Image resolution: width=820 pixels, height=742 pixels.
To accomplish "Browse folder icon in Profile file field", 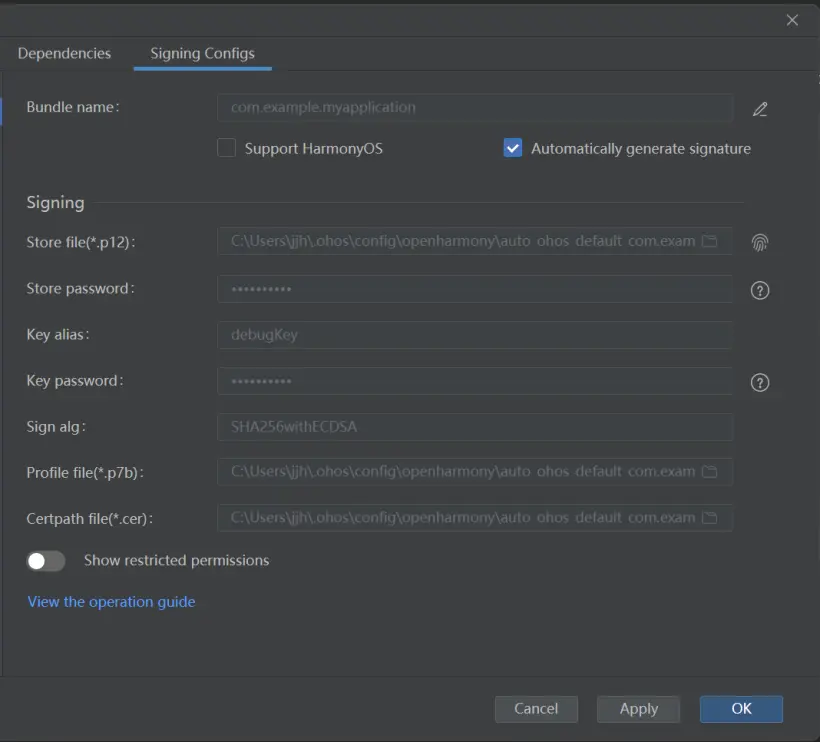I will coord(710,472).
